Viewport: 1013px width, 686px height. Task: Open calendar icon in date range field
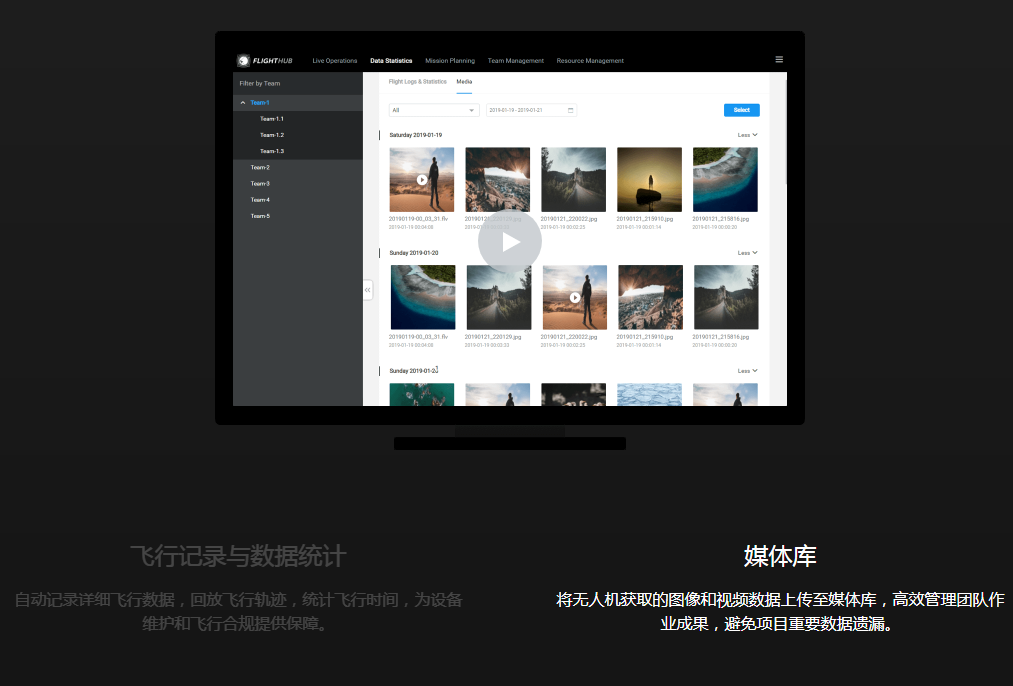(x=570, y=110)
